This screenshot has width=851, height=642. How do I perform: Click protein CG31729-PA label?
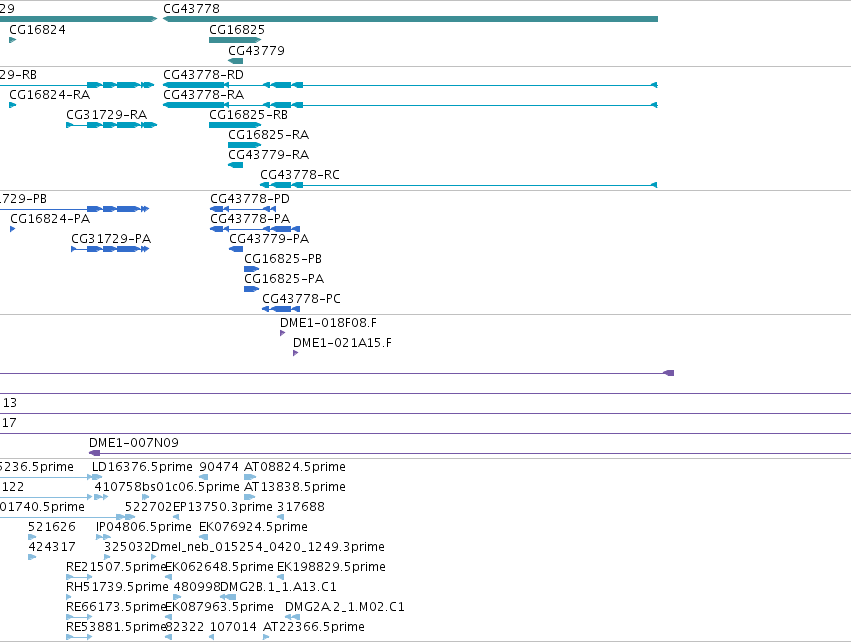point(111,239)
